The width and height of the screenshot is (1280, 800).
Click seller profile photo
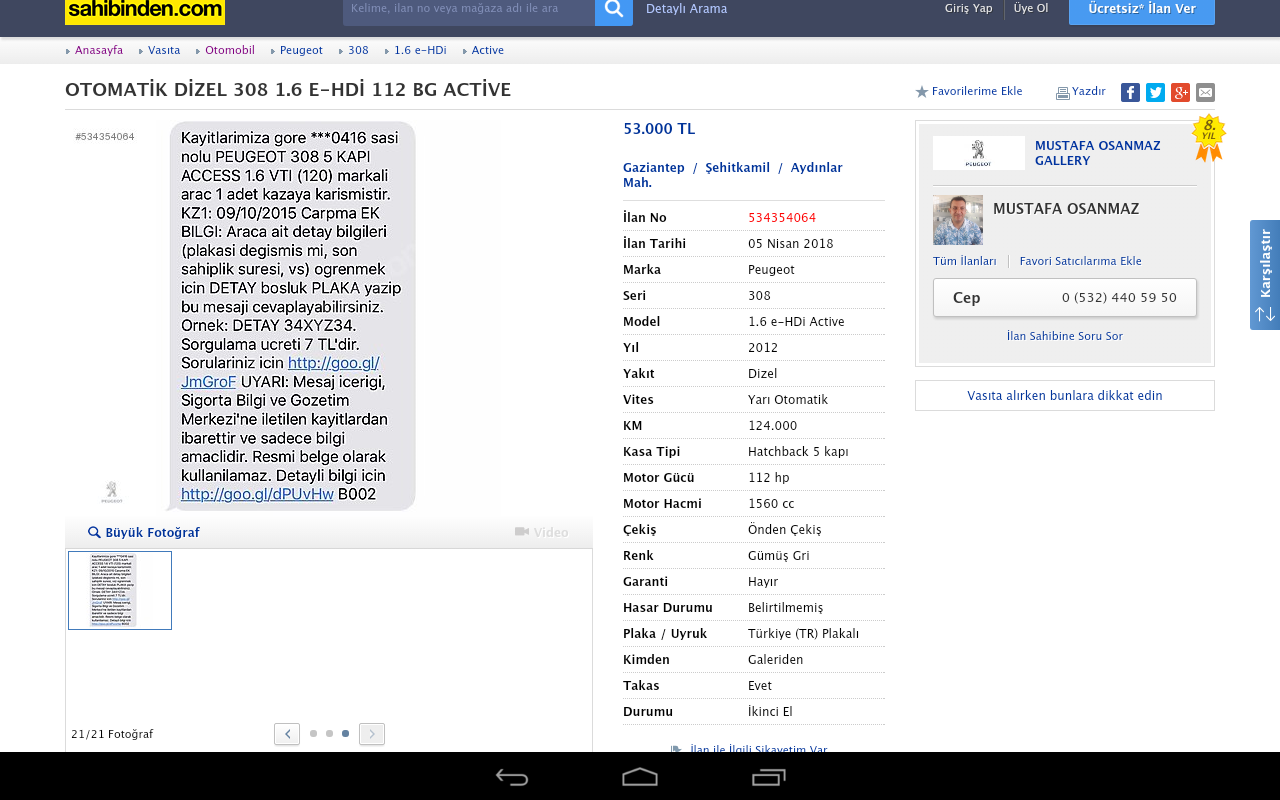(x=958, y=220)
